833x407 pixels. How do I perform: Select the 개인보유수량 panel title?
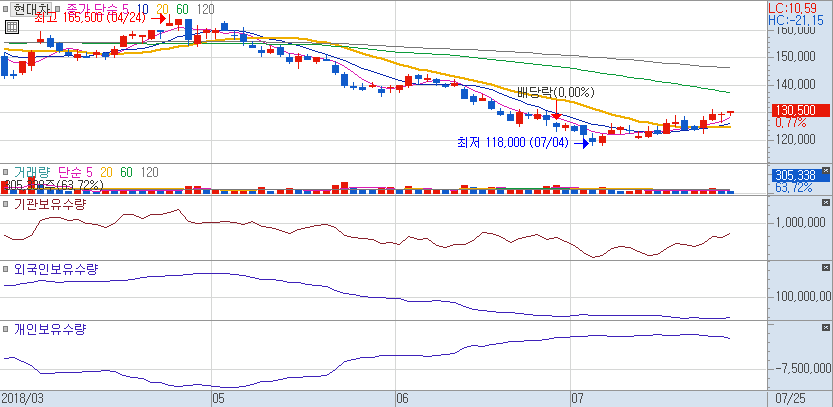[x=49, y=329]
